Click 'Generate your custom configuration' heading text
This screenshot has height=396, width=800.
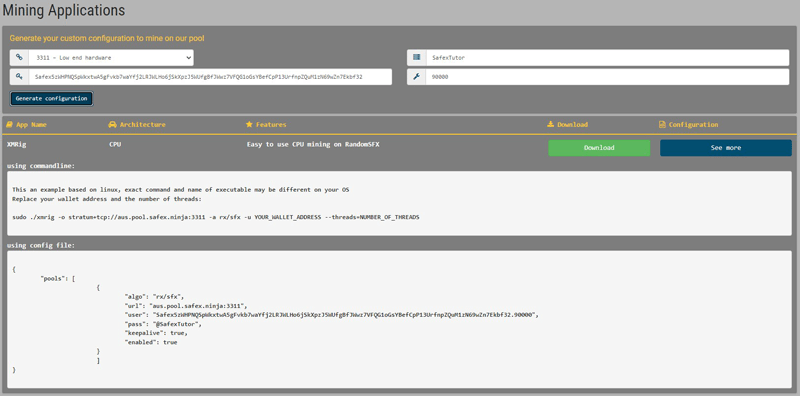[107, 38]
